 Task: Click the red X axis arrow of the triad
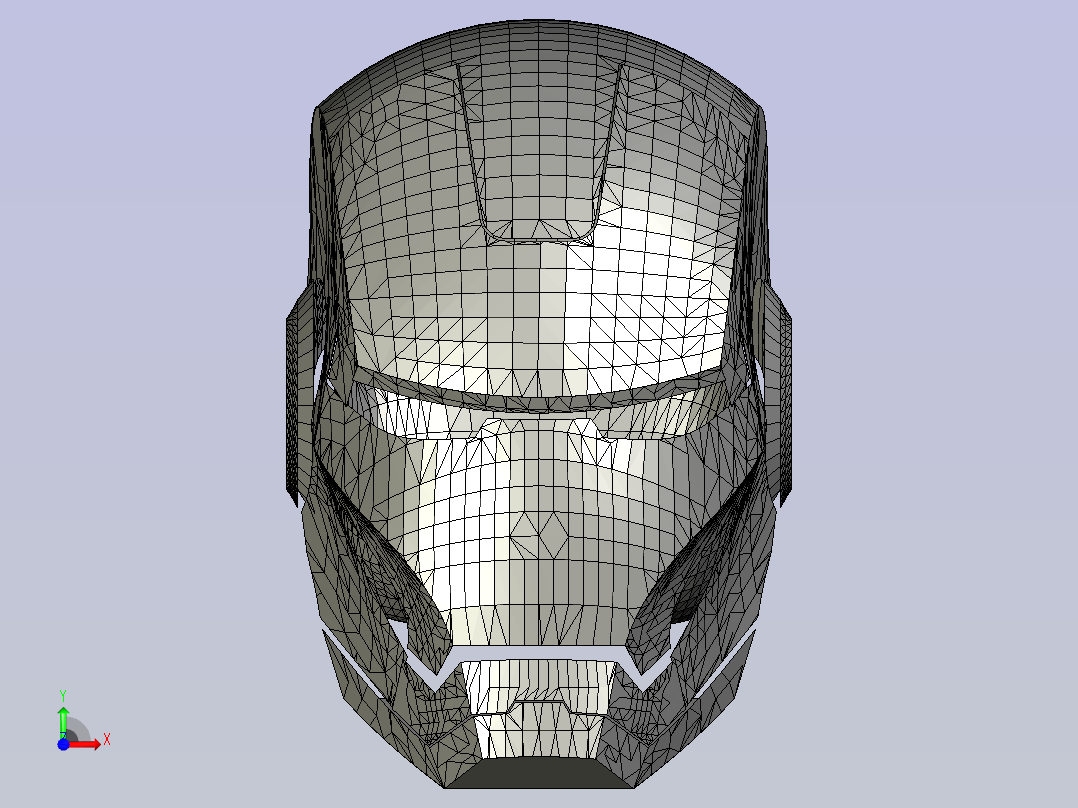(x=86, y=744)
